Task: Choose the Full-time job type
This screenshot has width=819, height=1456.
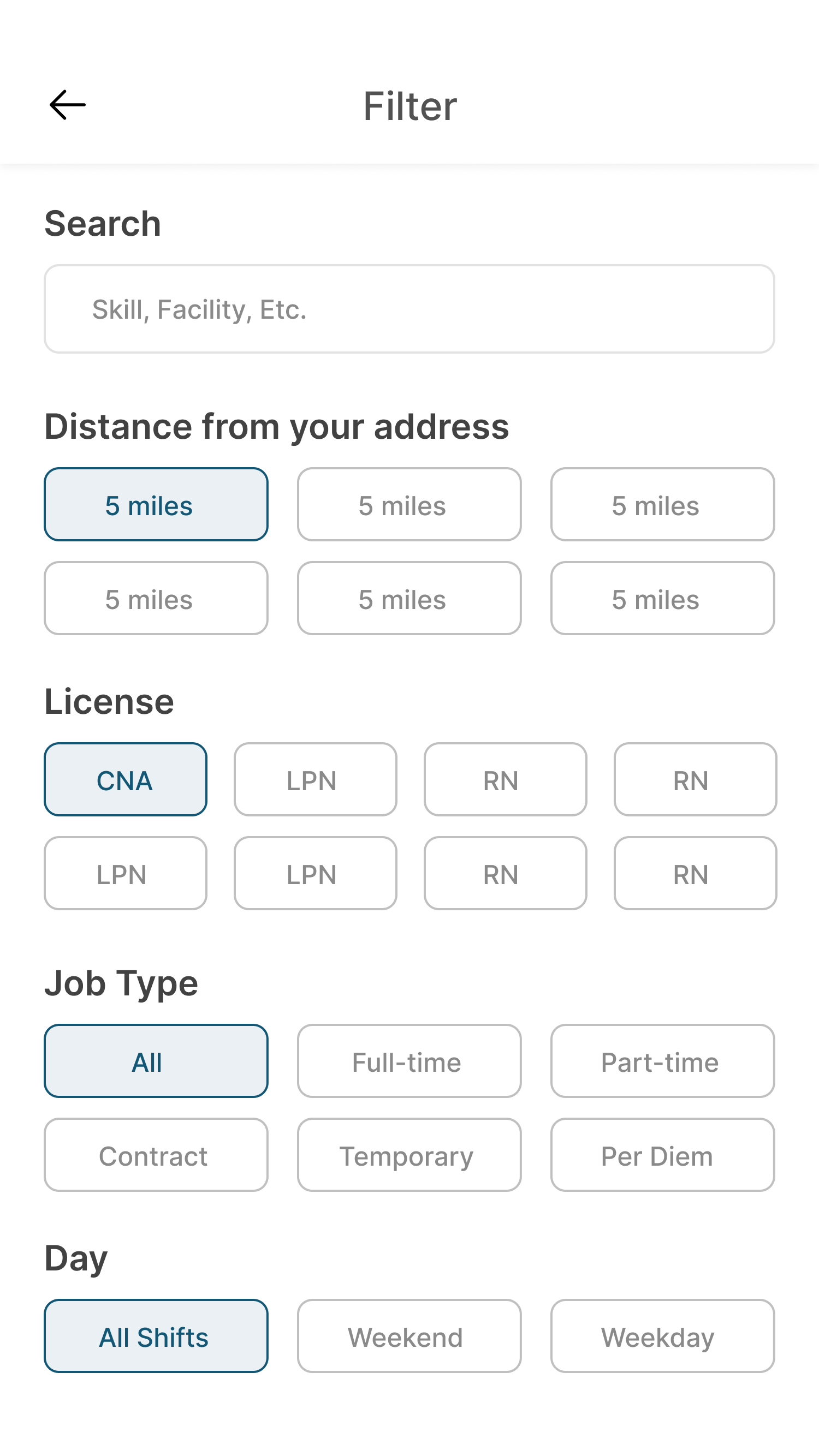Action: (x=409, y=1061)
